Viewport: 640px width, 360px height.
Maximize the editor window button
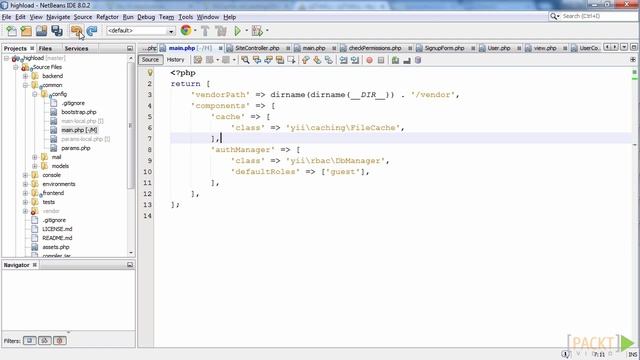pyautogui.click(x=633, y=47)
